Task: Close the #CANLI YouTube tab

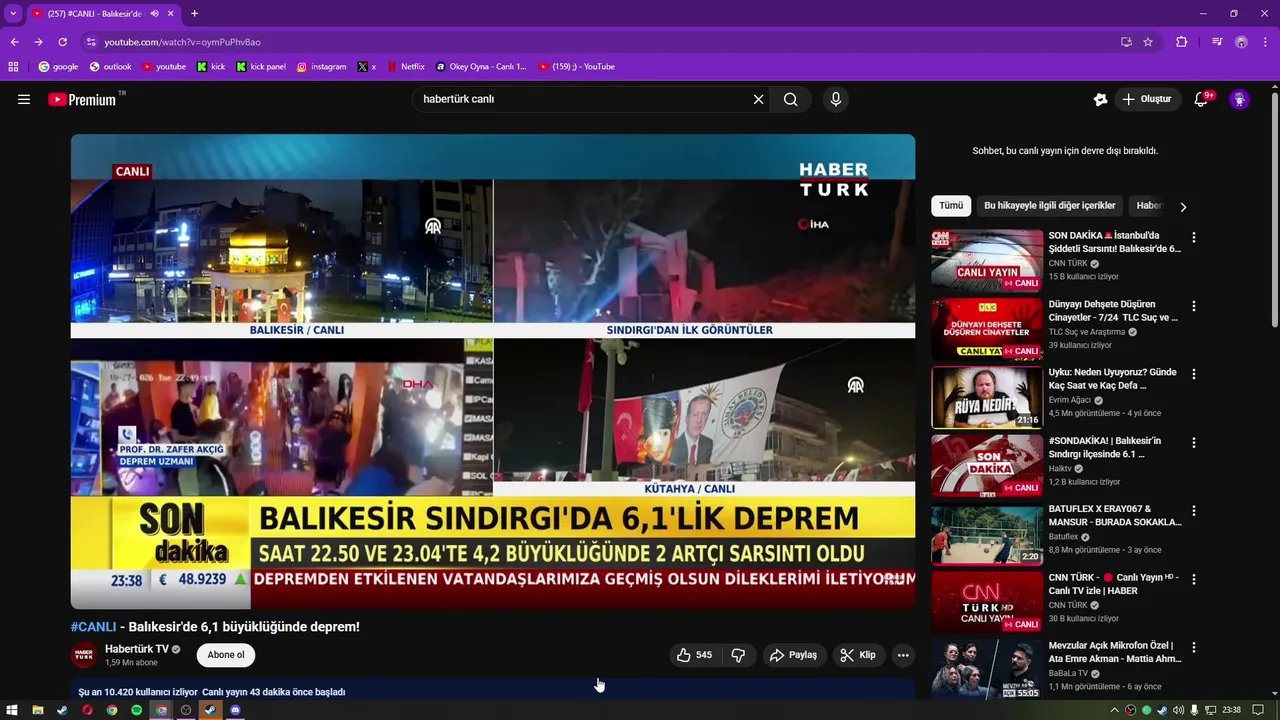Action: 171,14
